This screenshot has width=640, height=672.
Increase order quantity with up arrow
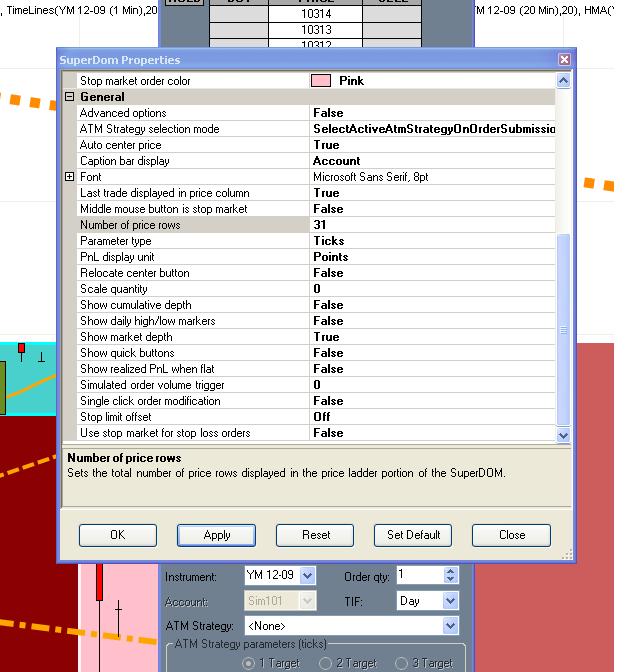pyautogui.click(x=450, y=571)
